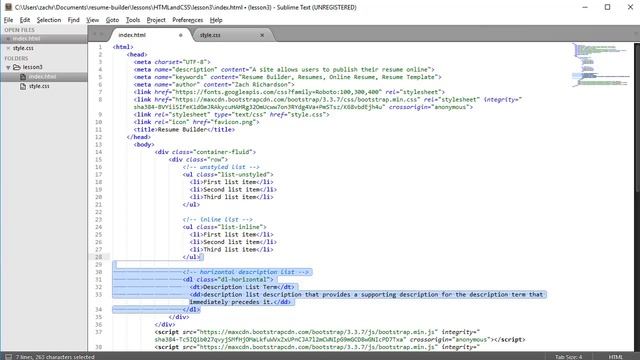The height and width of the screenshot is (360, 640).
Task: Open the View menu
Action: point(93,20)
